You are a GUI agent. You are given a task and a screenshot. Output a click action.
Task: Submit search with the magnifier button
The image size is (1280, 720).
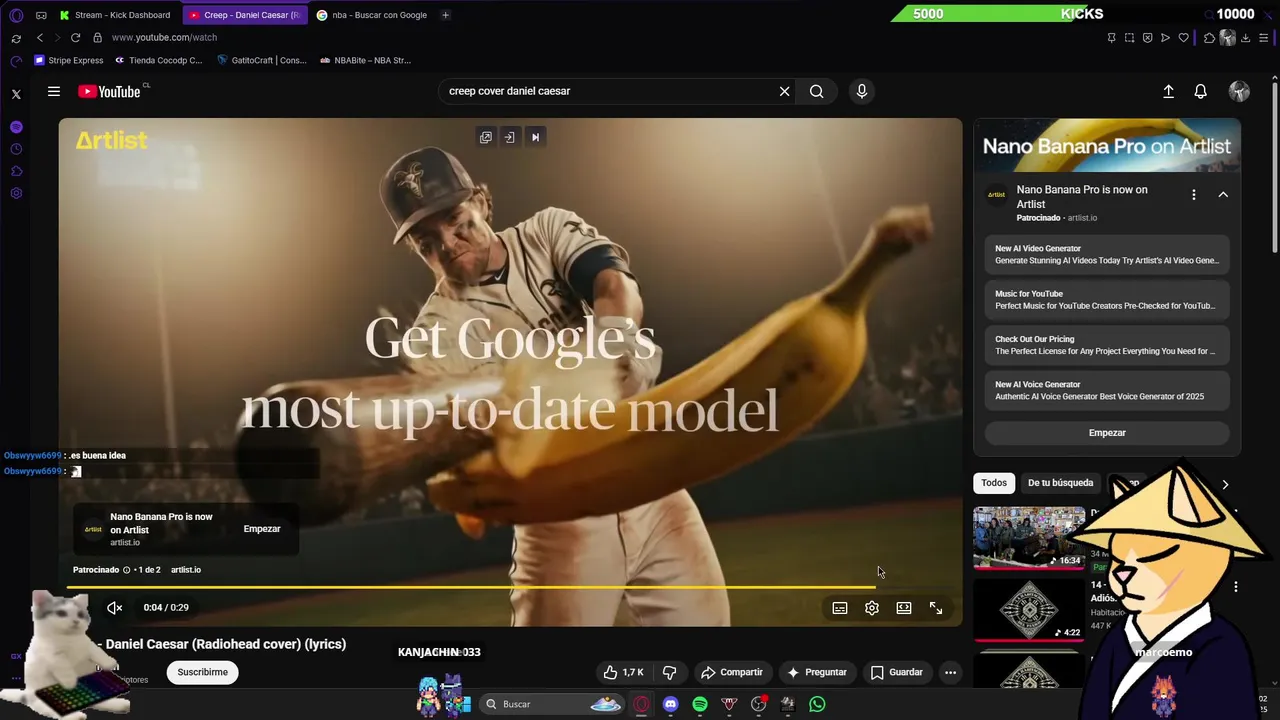(x=817, y=91)
